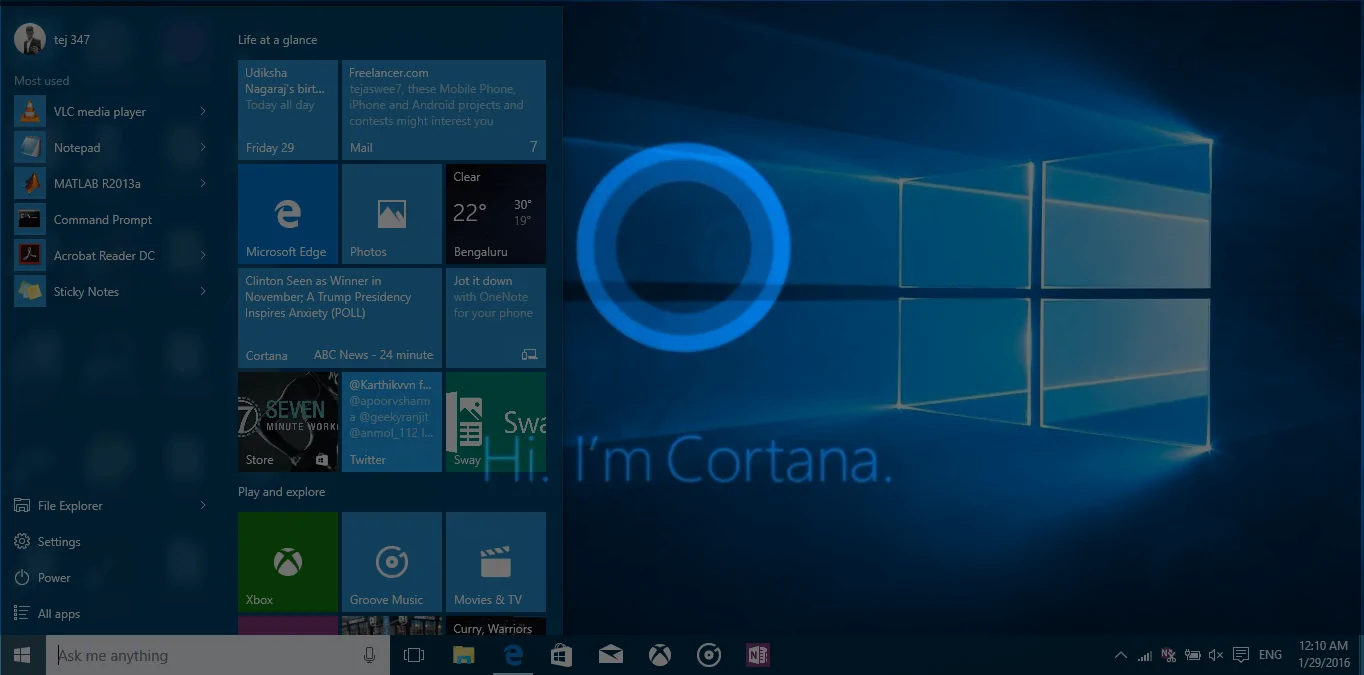
Task: Show hidden system tray icons
Action: pyautogui.click(x=1121, y=656)
